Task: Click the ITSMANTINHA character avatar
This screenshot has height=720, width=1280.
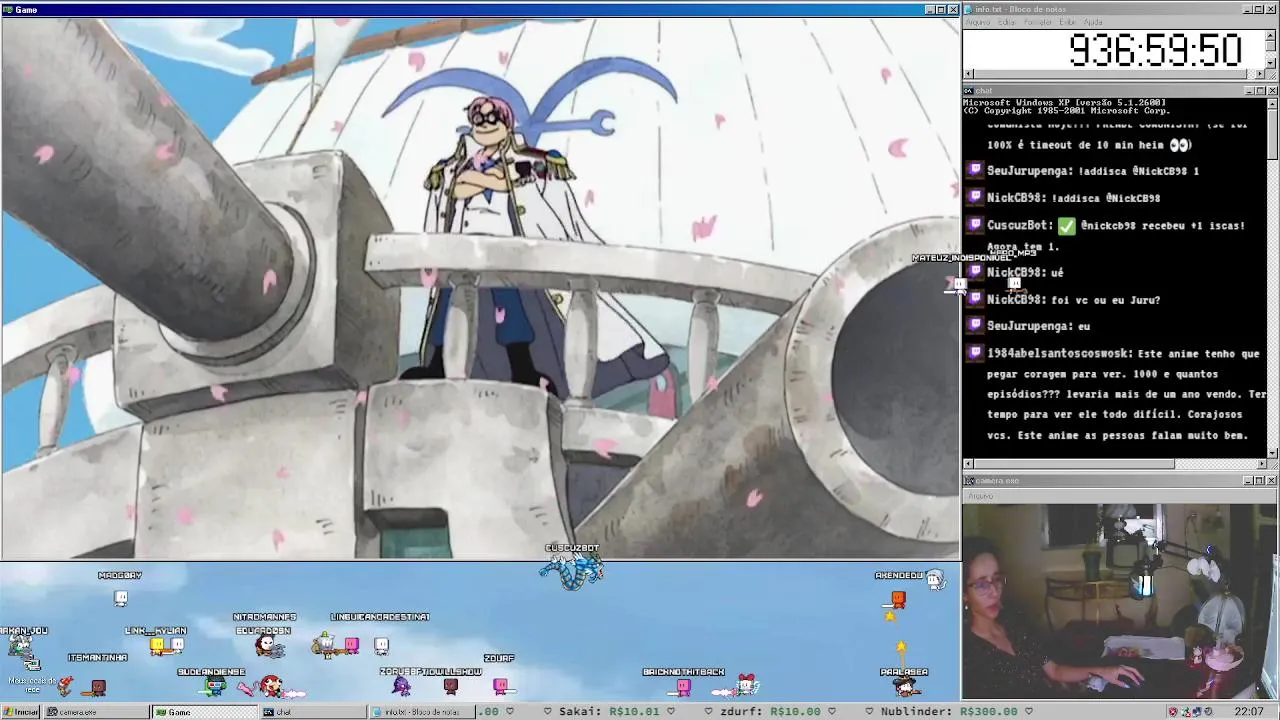Action: tap(97, 686)
